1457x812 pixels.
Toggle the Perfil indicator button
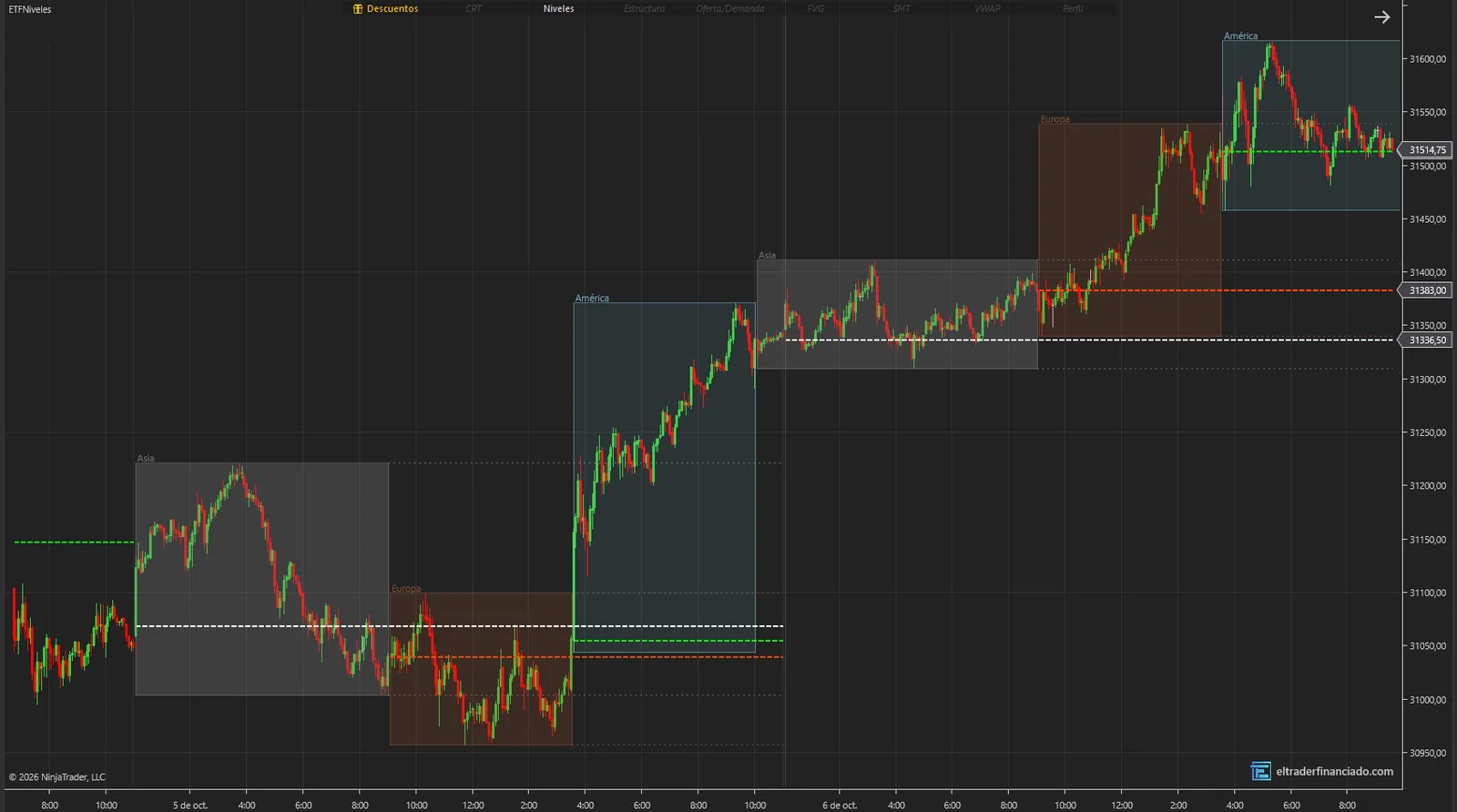1073,9
